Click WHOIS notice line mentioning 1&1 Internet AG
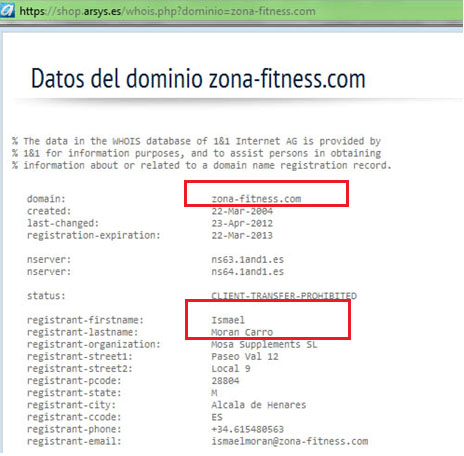Image resolution: width=464 pixels, height=456 pixels. (x=197, y=141)
